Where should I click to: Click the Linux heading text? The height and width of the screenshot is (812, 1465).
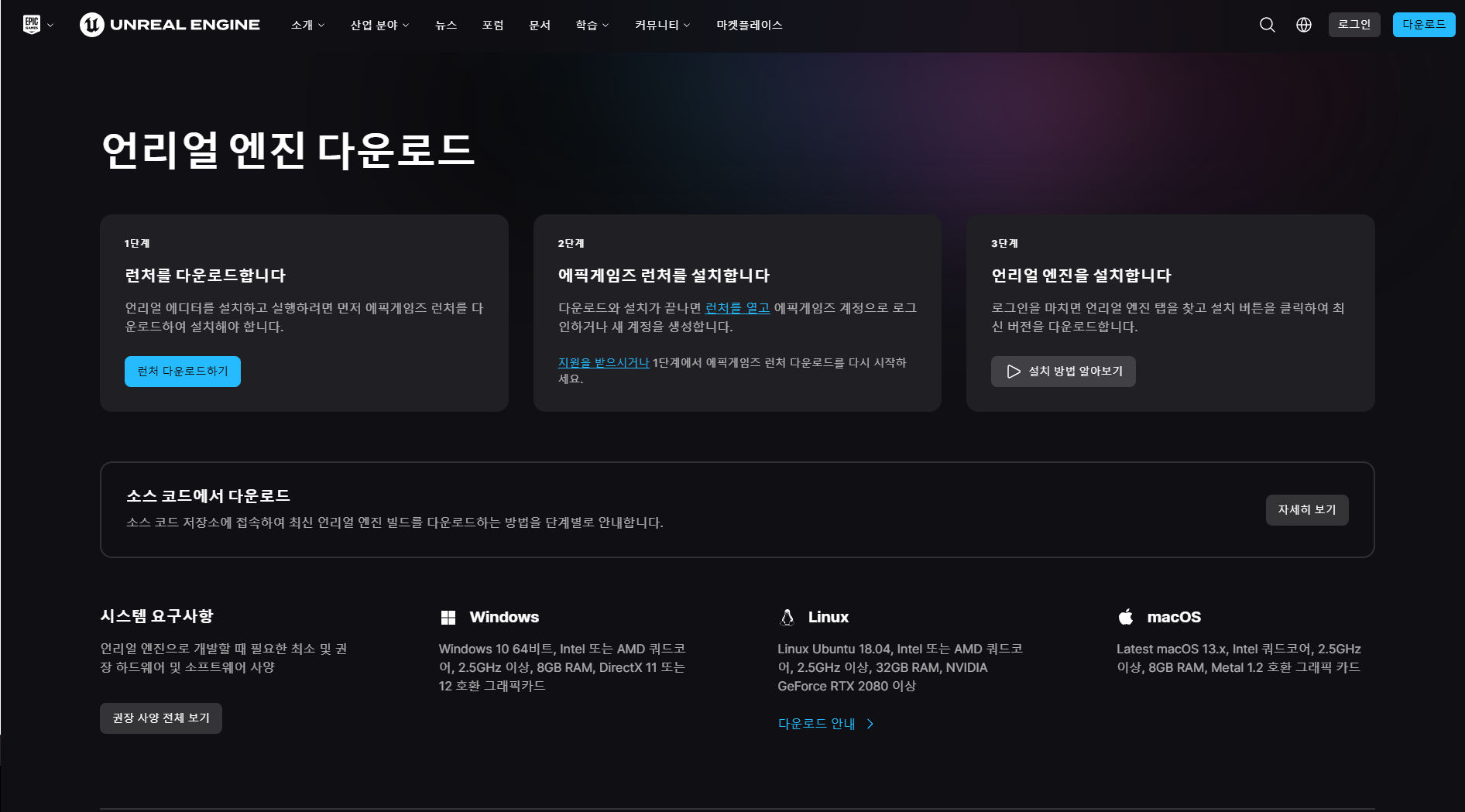[x=829, y=618]
